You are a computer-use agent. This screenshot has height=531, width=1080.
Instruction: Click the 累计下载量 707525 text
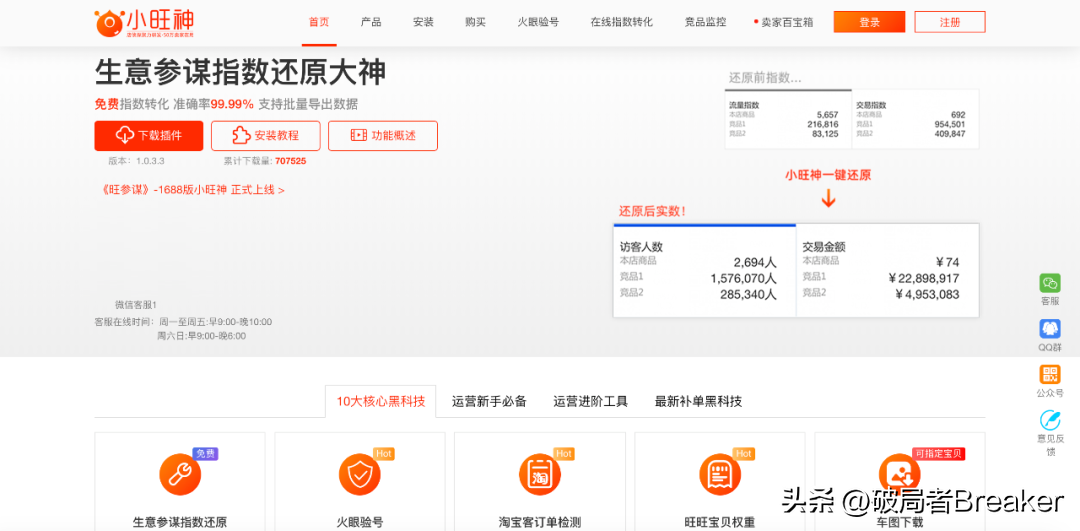pyautogui.click(x=264, y=161)
